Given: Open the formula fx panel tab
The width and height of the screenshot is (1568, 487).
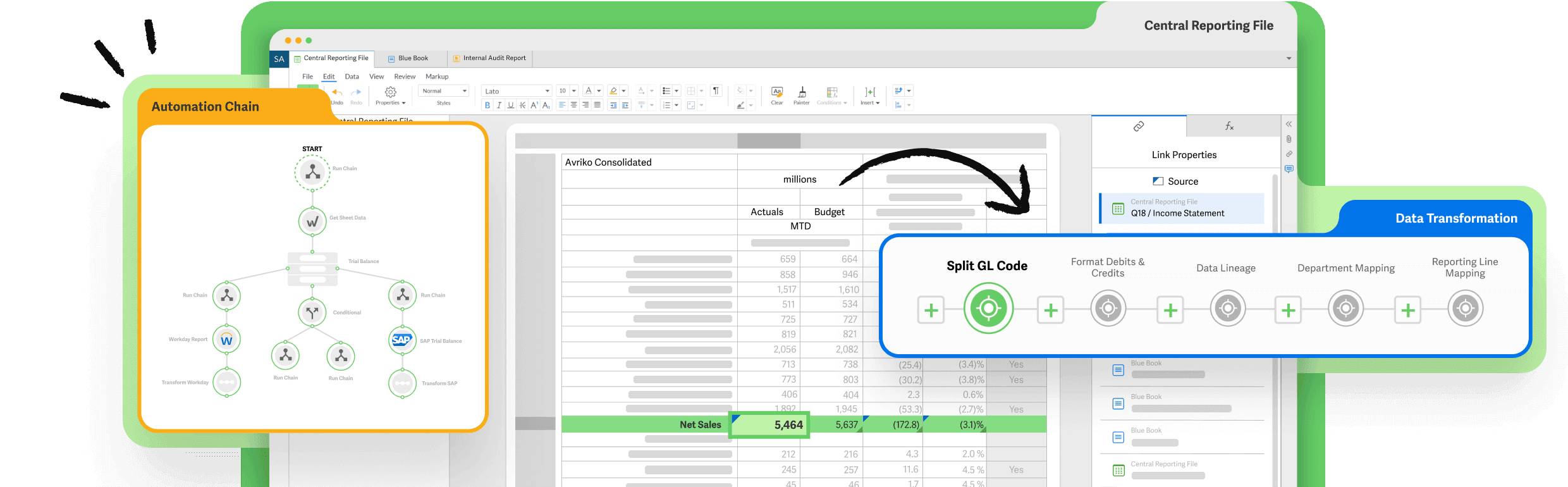Looking at the screenshot, I should [x=1229, y=126].
